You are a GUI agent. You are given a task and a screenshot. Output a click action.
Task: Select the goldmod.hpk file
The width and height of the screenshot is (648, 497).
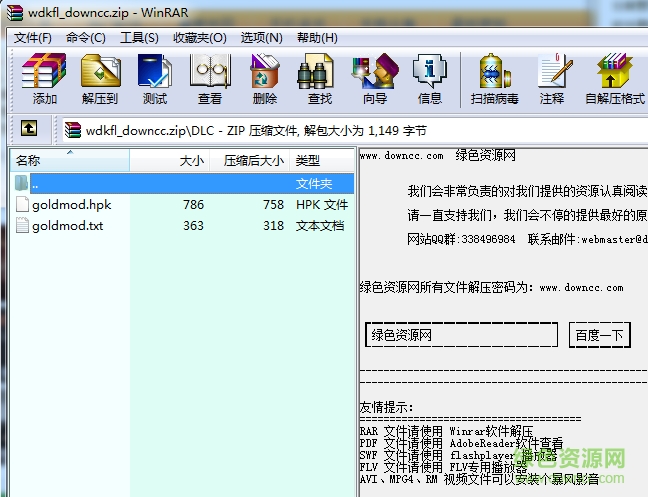71,205
